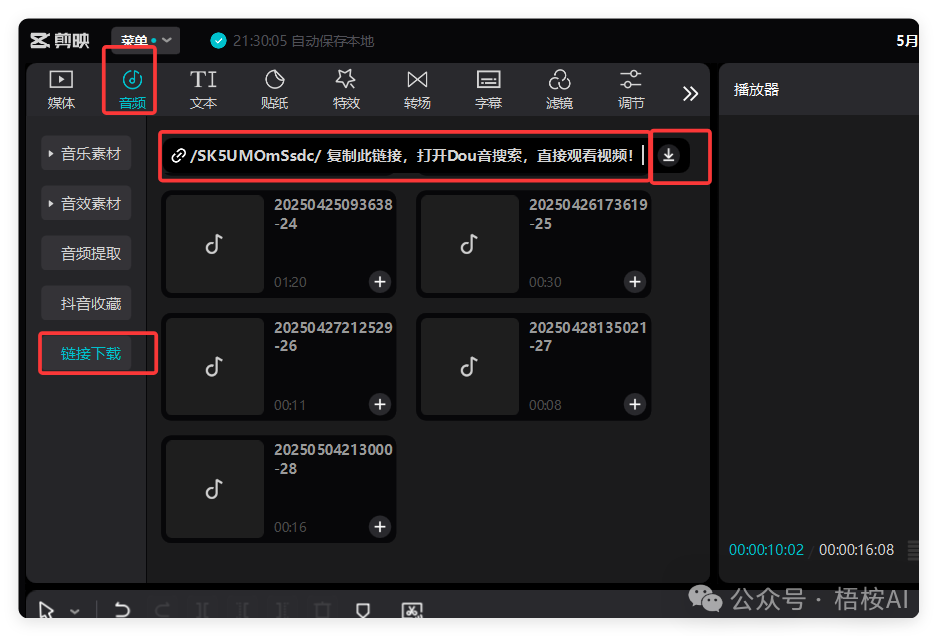937x636 pixels.
Task: Preview the thumbnail of audio 20250504213000-28
Action: (215, 489)
